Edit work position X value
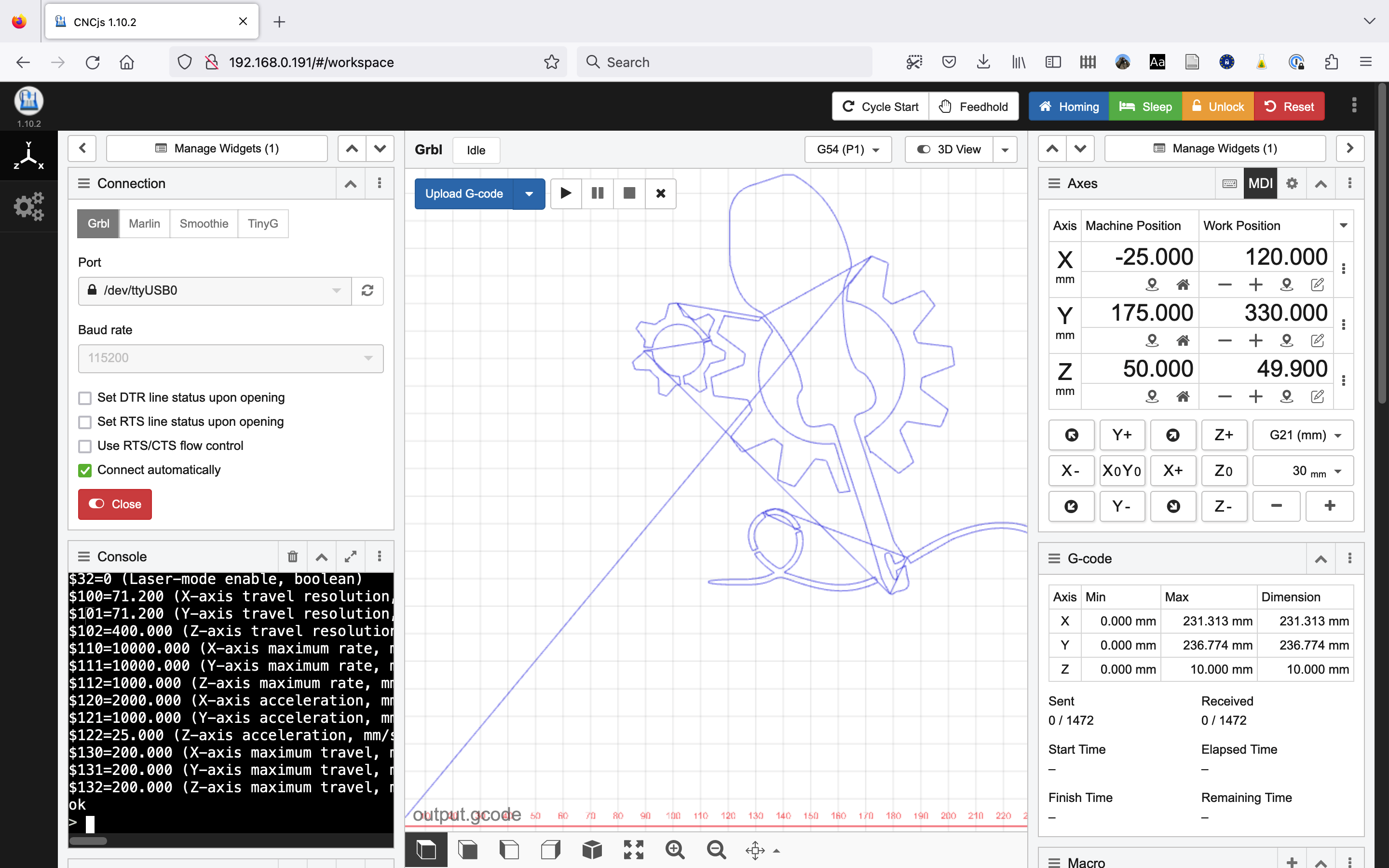1389x868 pixels. [1317, 285]
